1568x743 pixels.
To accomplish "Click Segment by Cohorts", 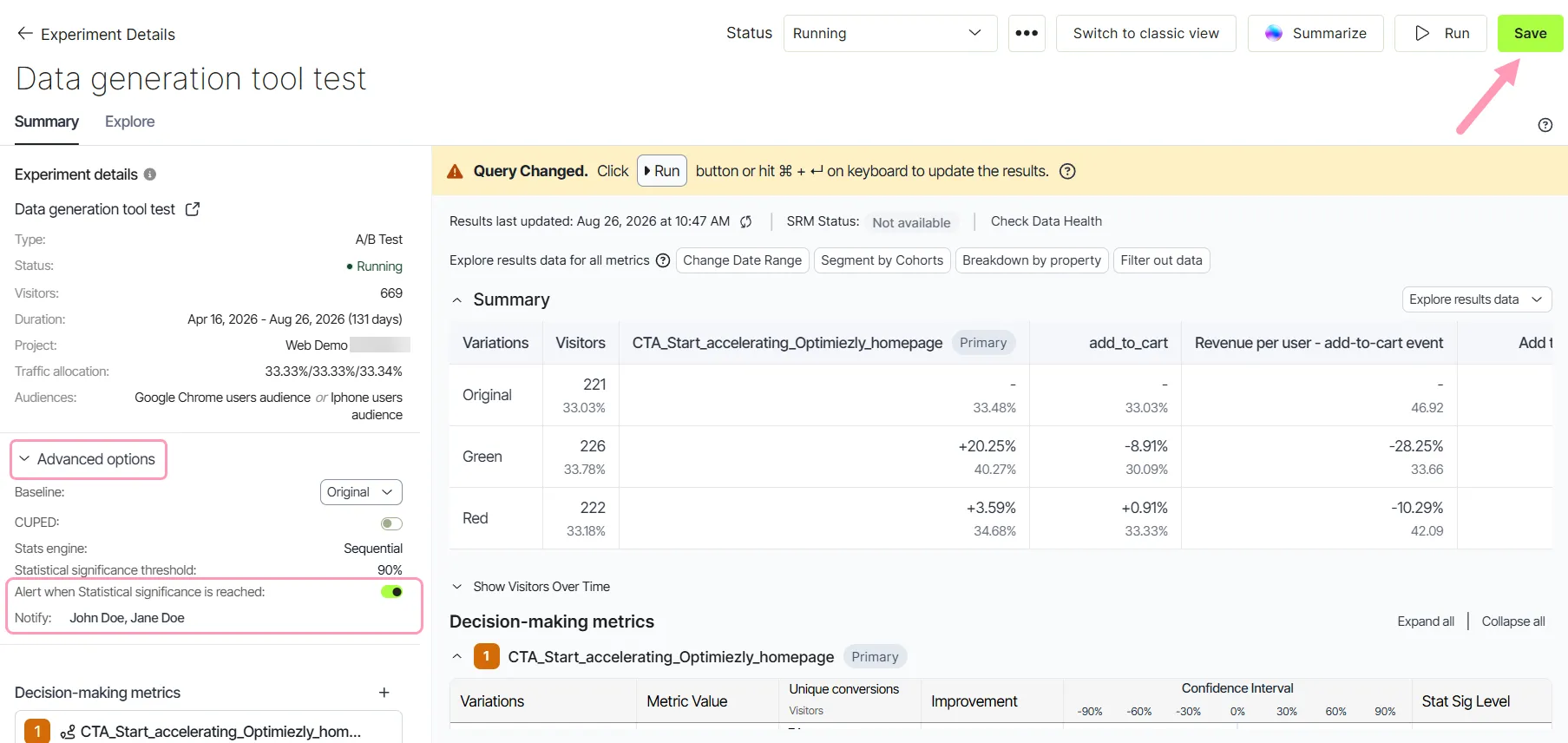I will [882, 260].
